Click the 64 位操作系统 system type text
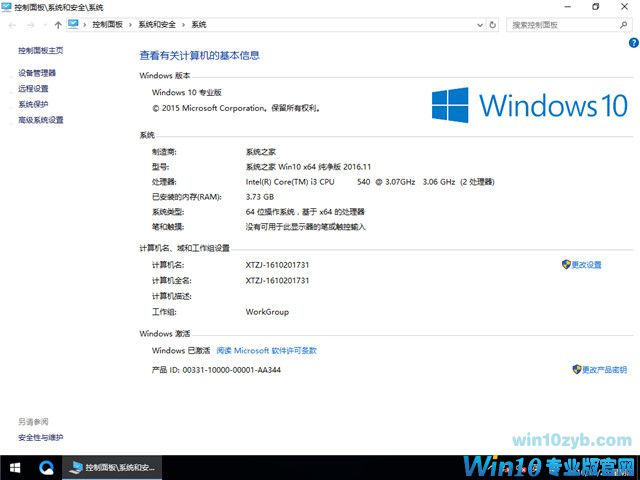 tap(305, 212)
